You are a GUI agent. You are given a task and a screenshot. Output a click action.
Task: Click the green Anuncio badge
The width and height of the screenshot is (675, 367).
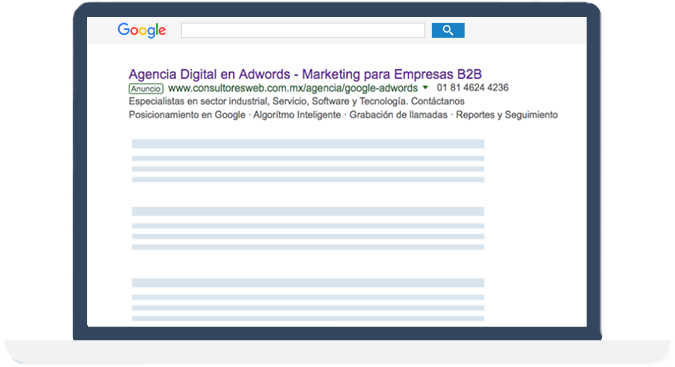[146, 89]
